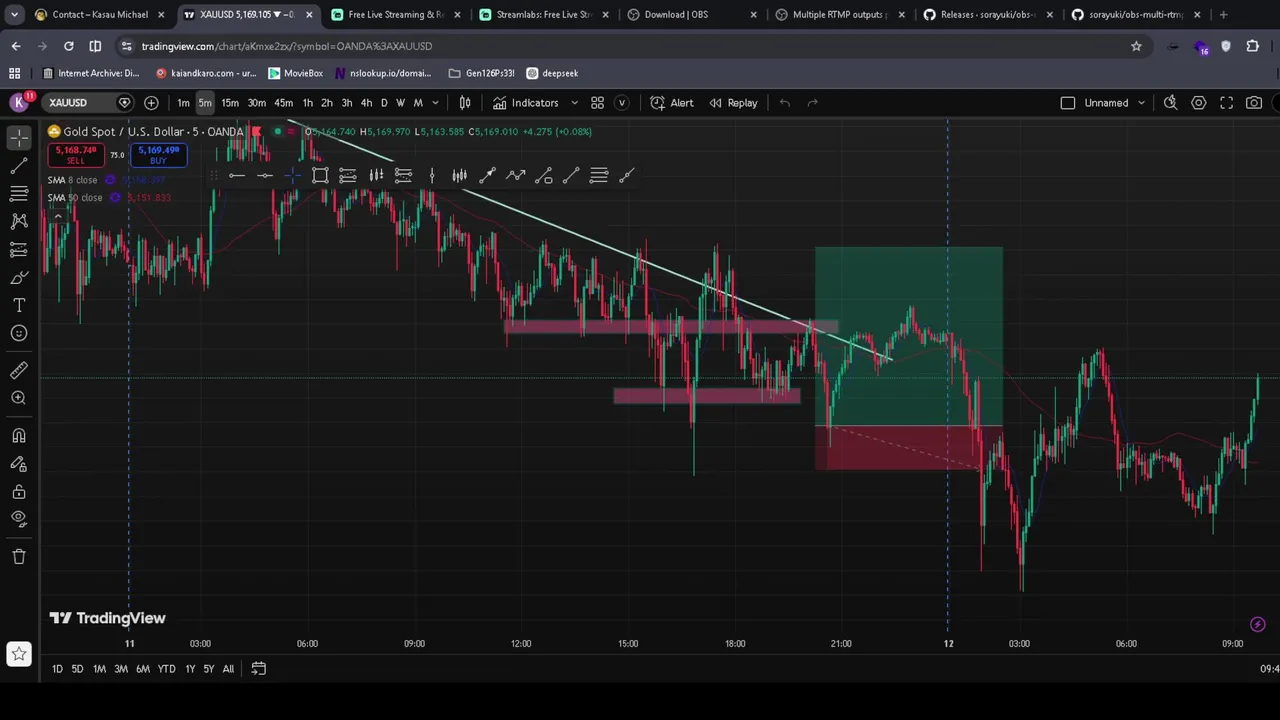Open the go-to-date calendar icon
Screen dimensions: 1280x720
tap(258, 669)
